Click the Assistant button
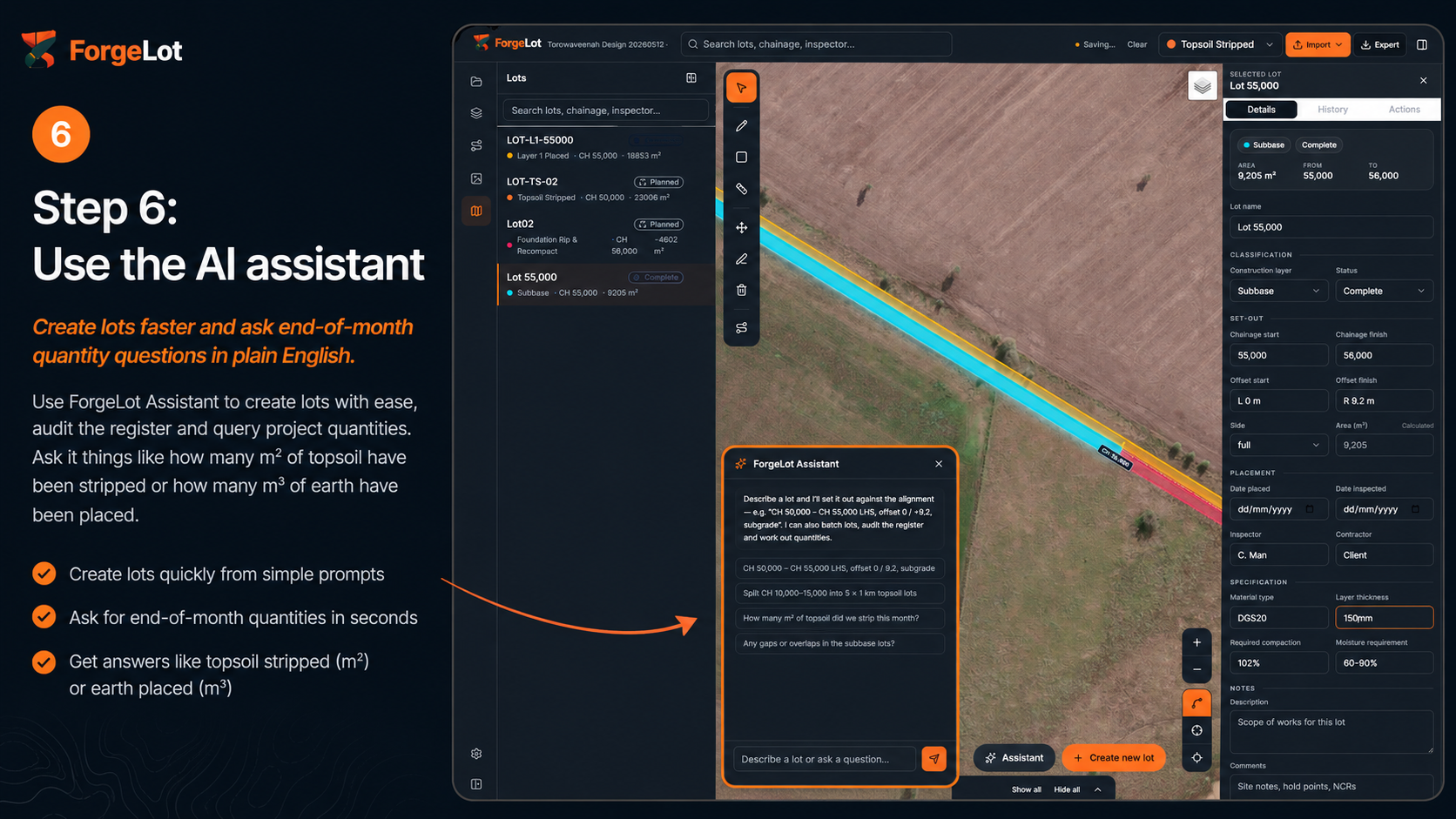 point(1014,758)
